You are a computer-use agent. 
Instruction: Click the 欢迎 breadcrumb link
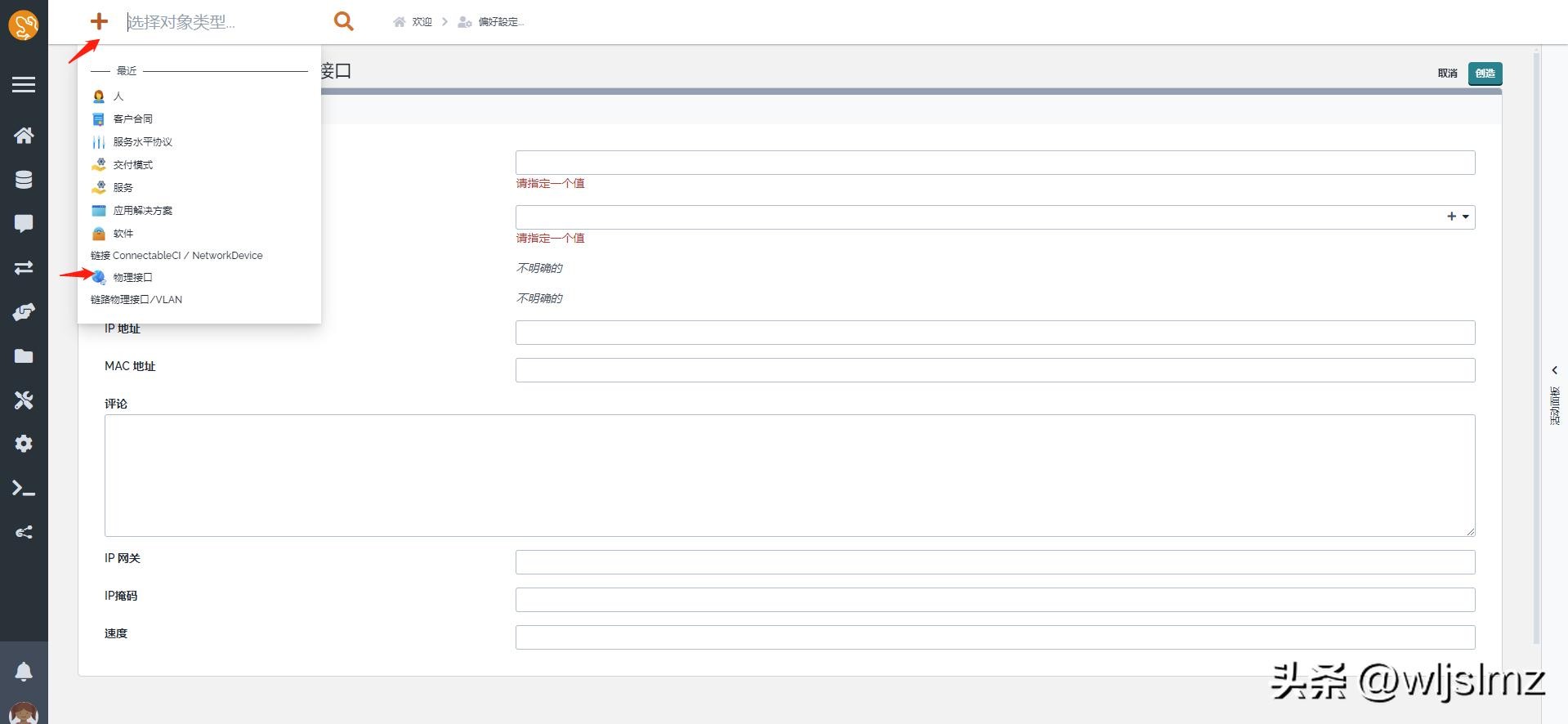click(421, 22)
